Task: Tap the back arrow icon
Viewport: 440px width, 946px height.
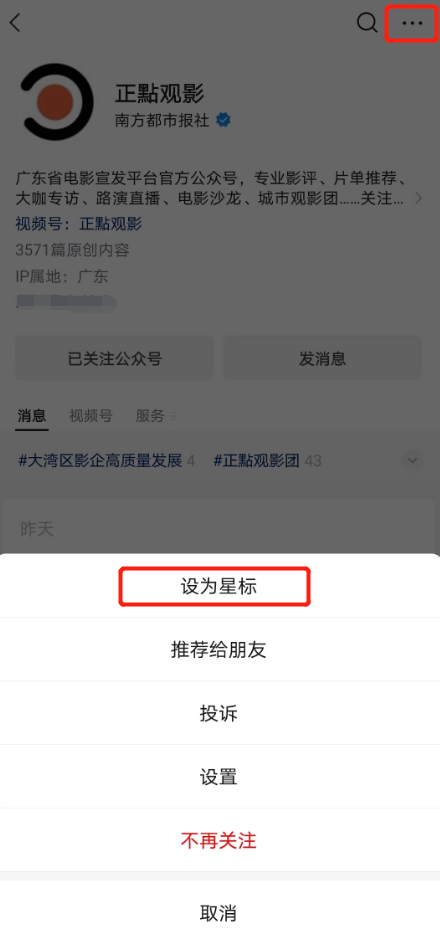Action: (15, 23)
